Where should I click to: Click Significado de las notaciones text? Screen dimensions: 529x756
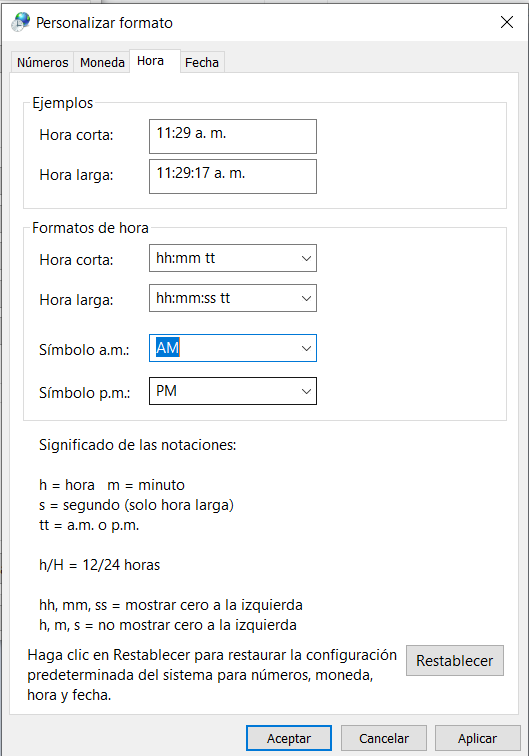[137, 445]
